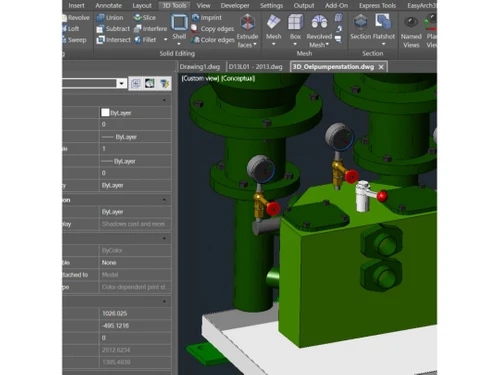Switch to the Output ribbon tab
This screenshot has height=375, width=500.
coord(304,6)
